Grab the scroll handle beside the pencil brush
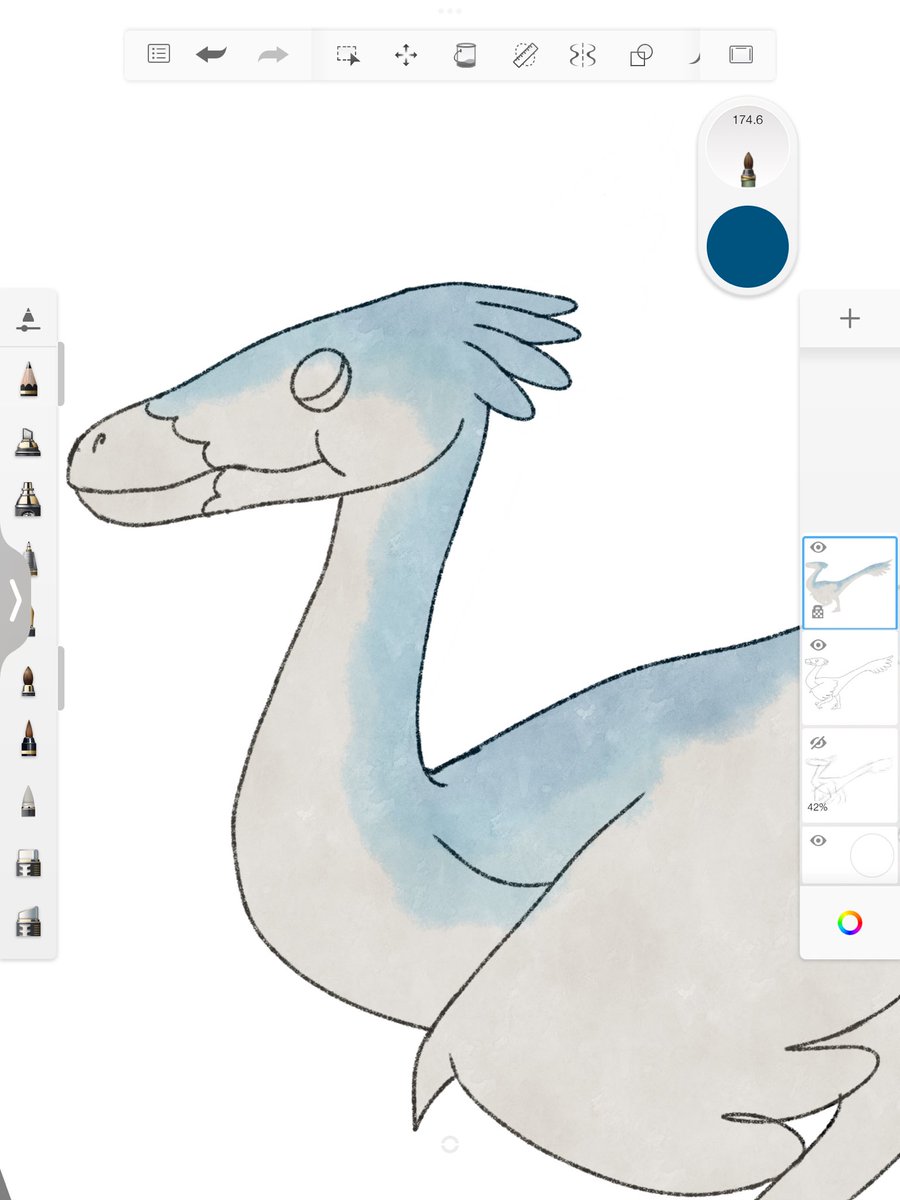This screenshot has height=1200, width=900. [61, 374]
